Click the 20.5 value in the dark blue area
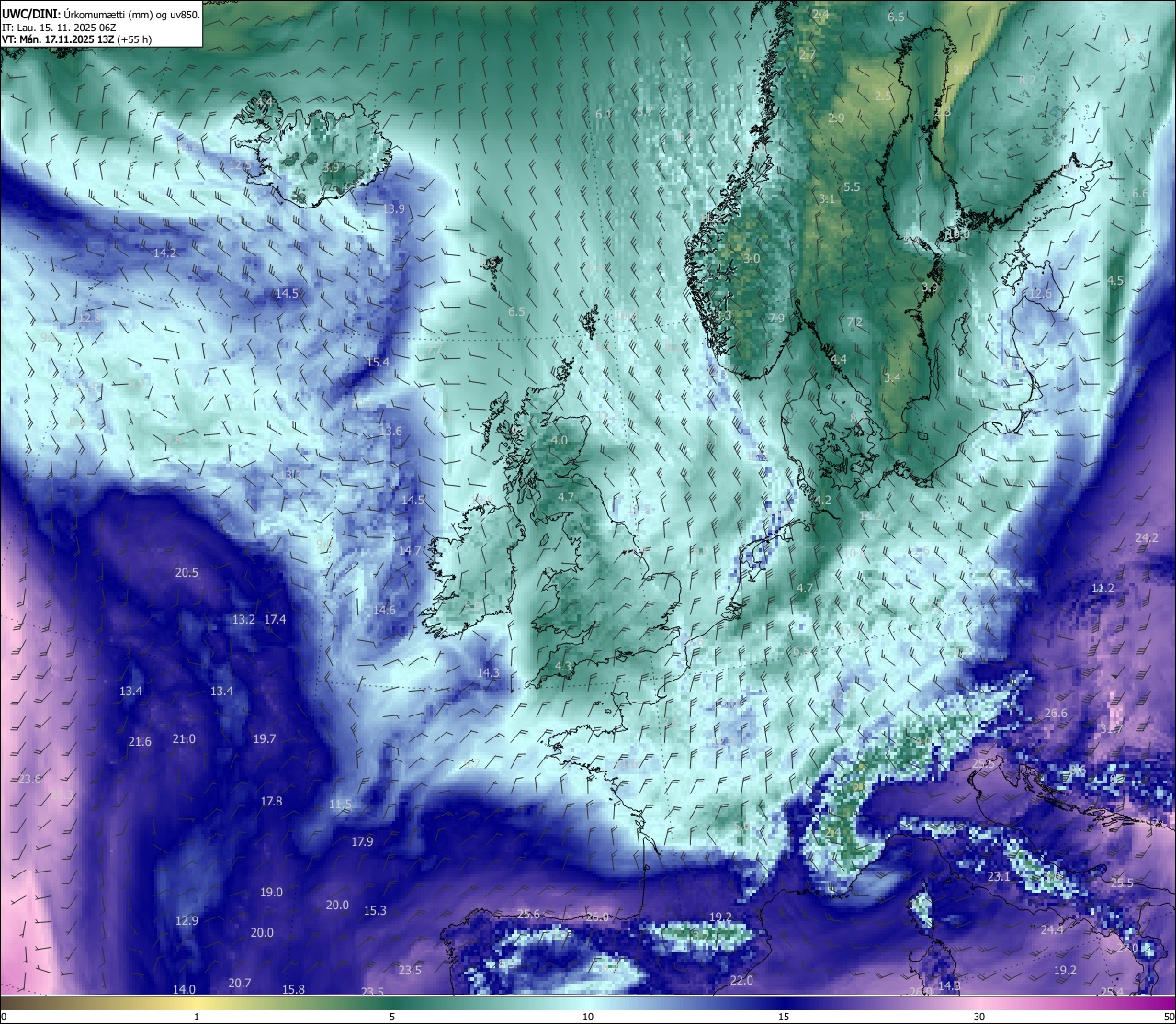The height and width of the screenshot is (1024, 1176). click(187, 573)
